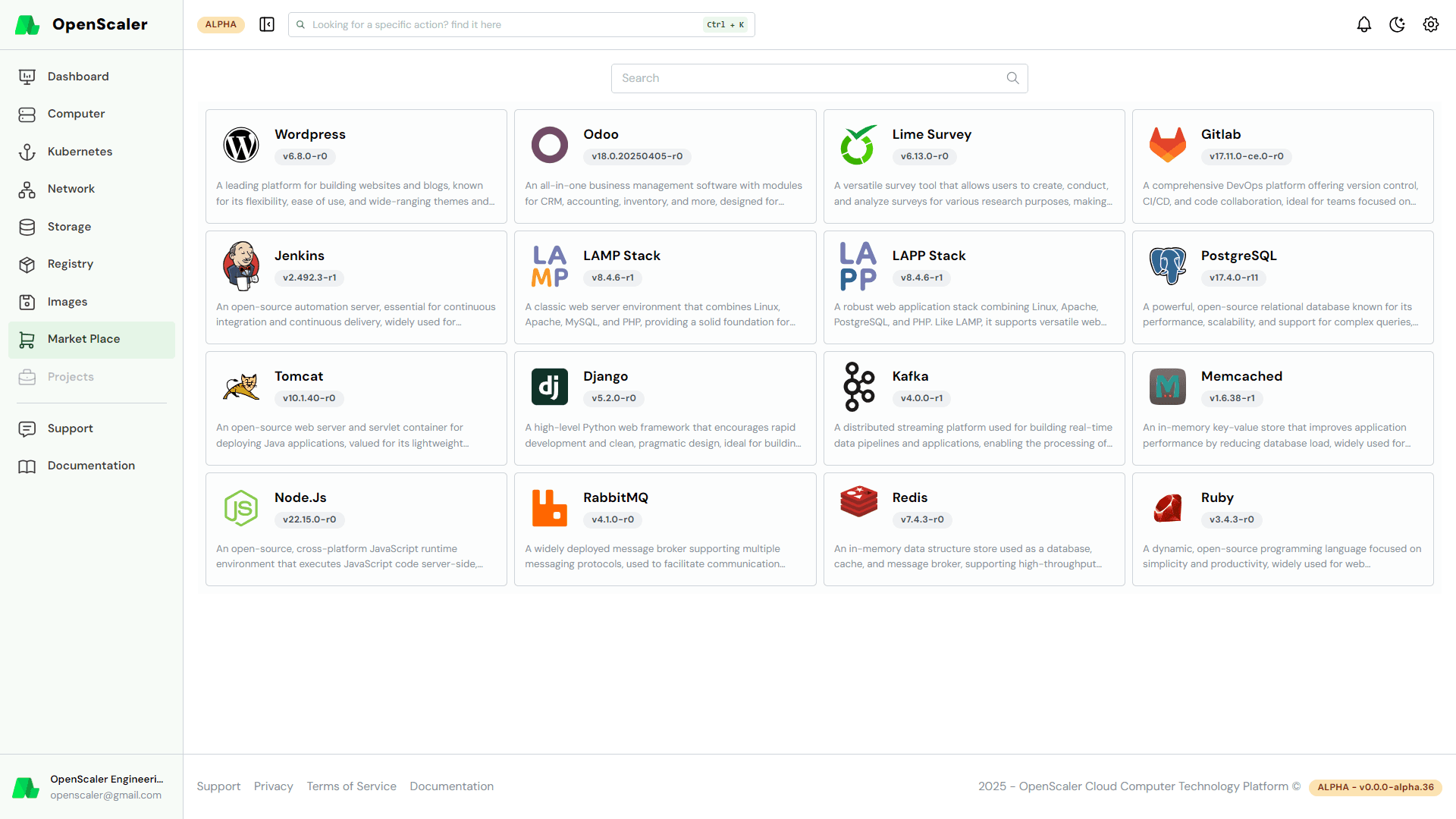Click the Kafka logo icon
The width and height of the screenshot is (1456, 819).
coord(858,387)
